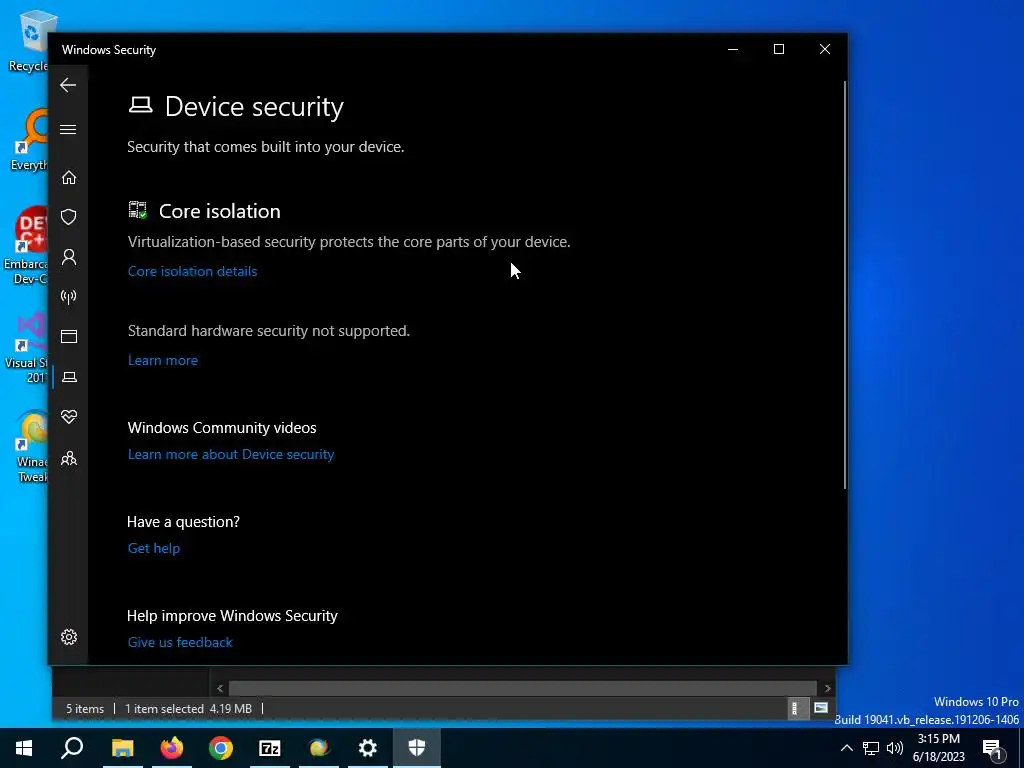The width and height of the screenshot is (1024, 768).
Task: Switch File Explorer to details view icon
Action: 795,709
